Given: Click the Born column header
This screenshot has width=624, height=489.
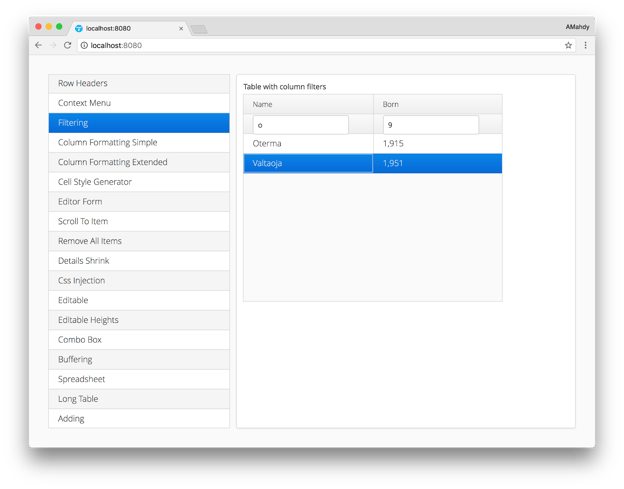Looking at the screenshot, I should click(438, 104).
